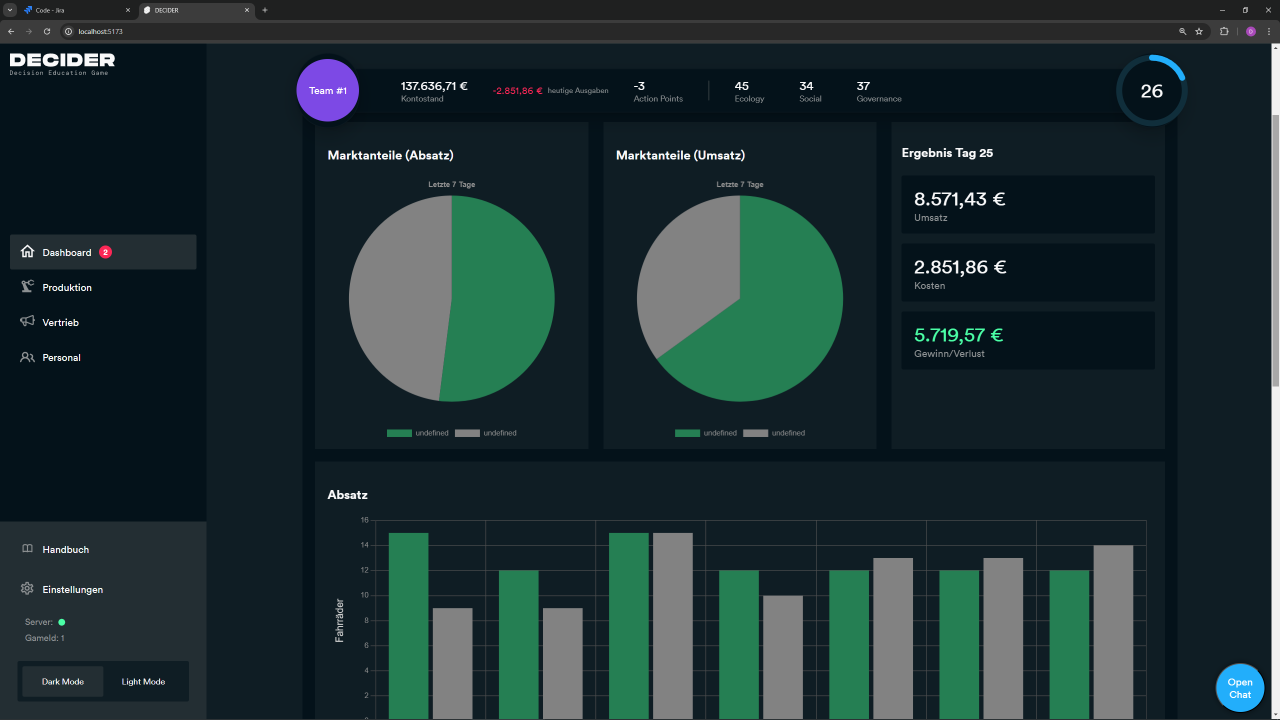Screen dimensions: 1280x720
Task: Click the Handbuch book icon
Action: [x=28, y=549]
